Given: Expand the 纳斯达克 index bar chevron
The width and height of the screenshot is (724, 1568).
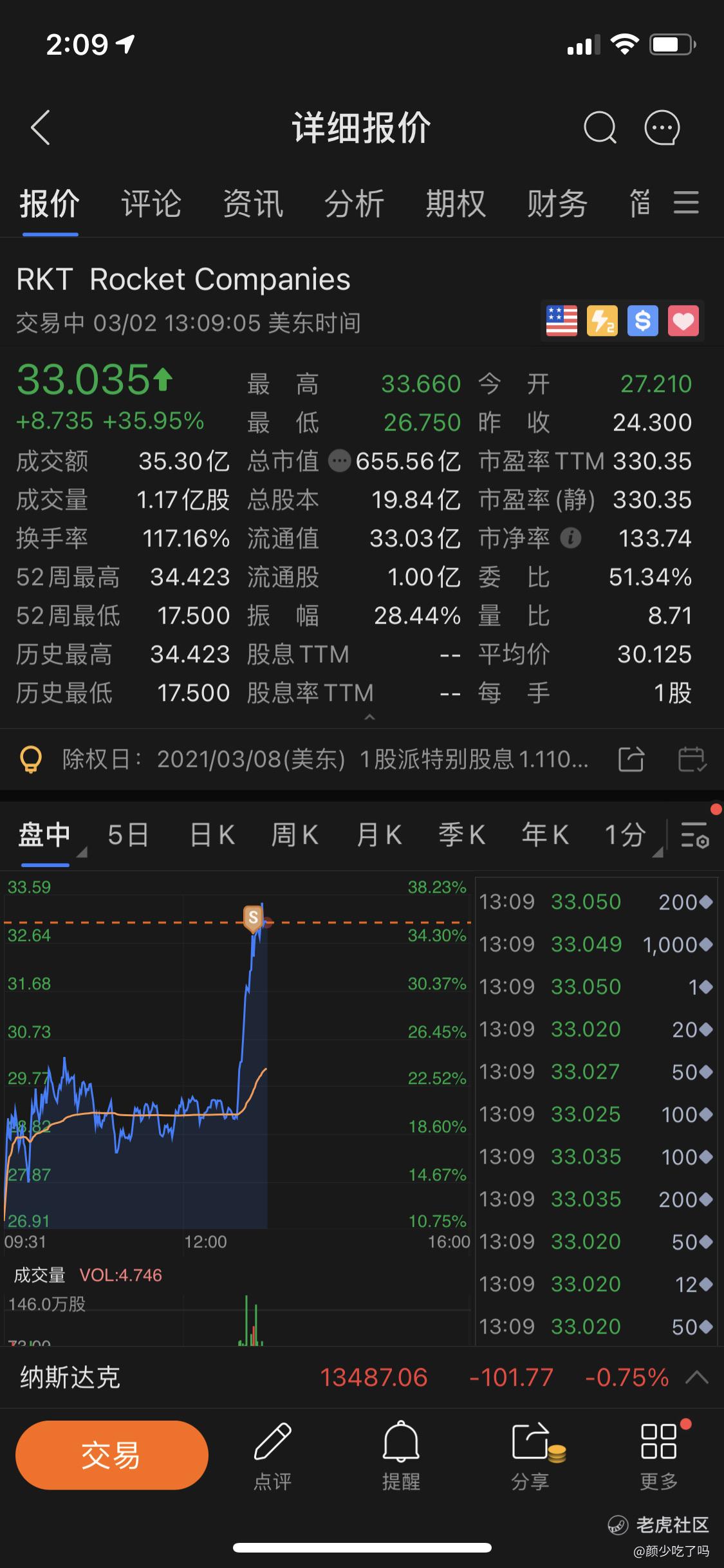Looking at the screenshot, I should click(x=697, y=1378).
